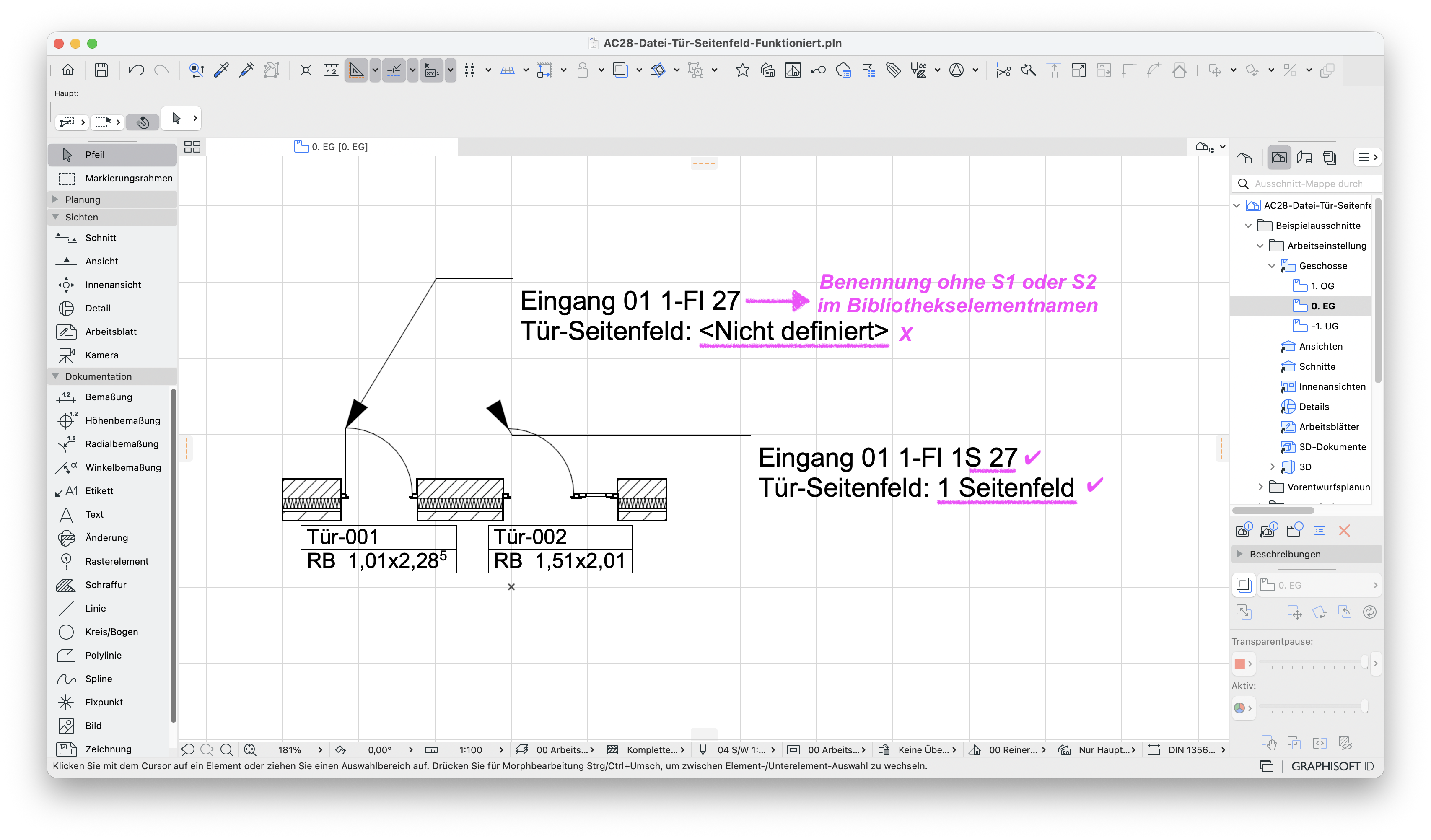Undo the last action

click(x=136, y=70)
